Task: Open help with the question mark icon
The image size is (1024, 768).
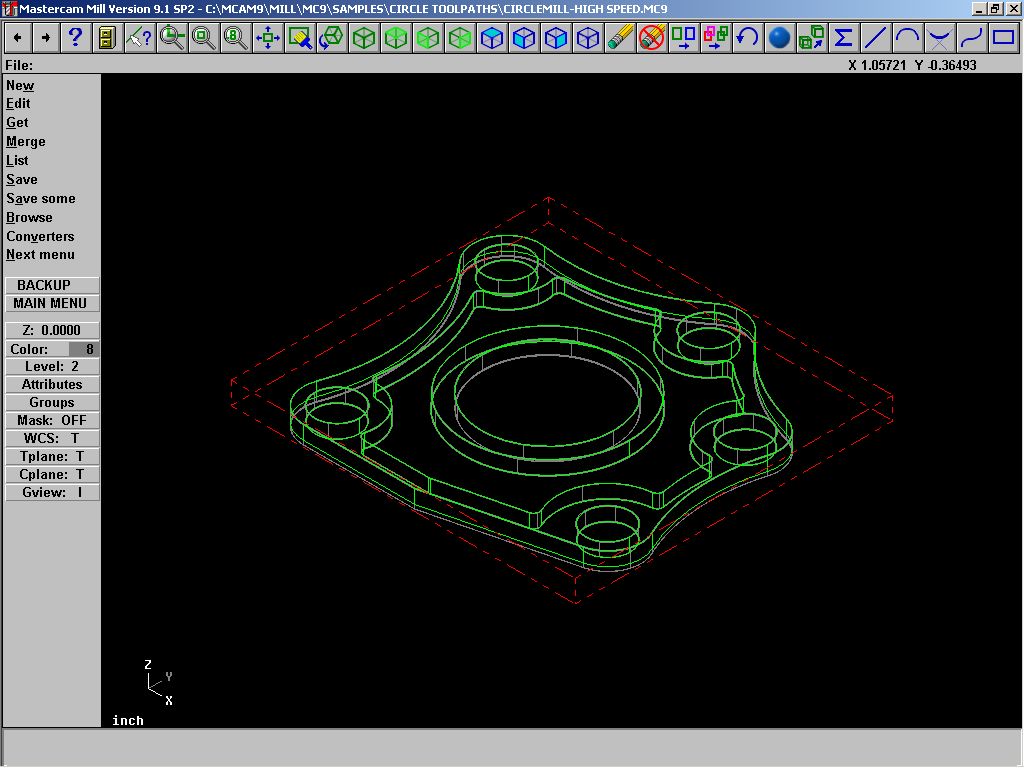Action: point(75,38)
